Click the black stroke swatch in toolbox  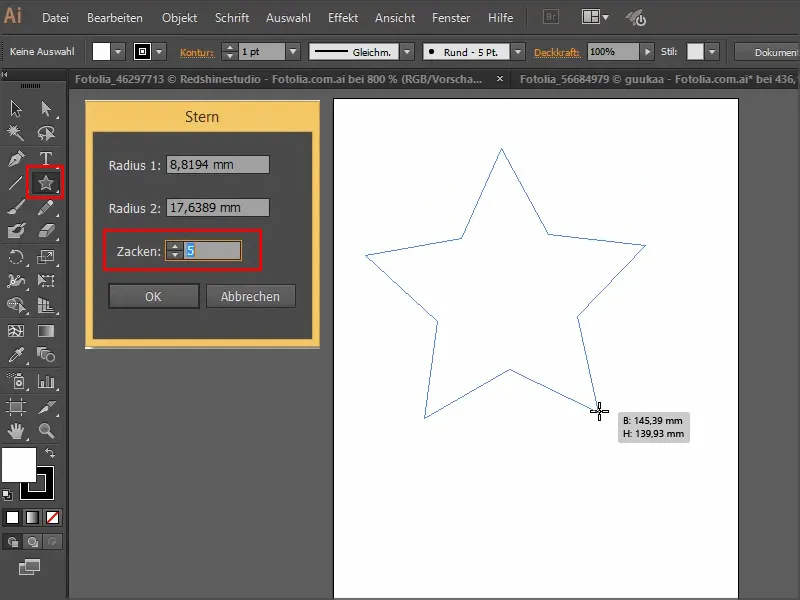(x=45, y=489)
